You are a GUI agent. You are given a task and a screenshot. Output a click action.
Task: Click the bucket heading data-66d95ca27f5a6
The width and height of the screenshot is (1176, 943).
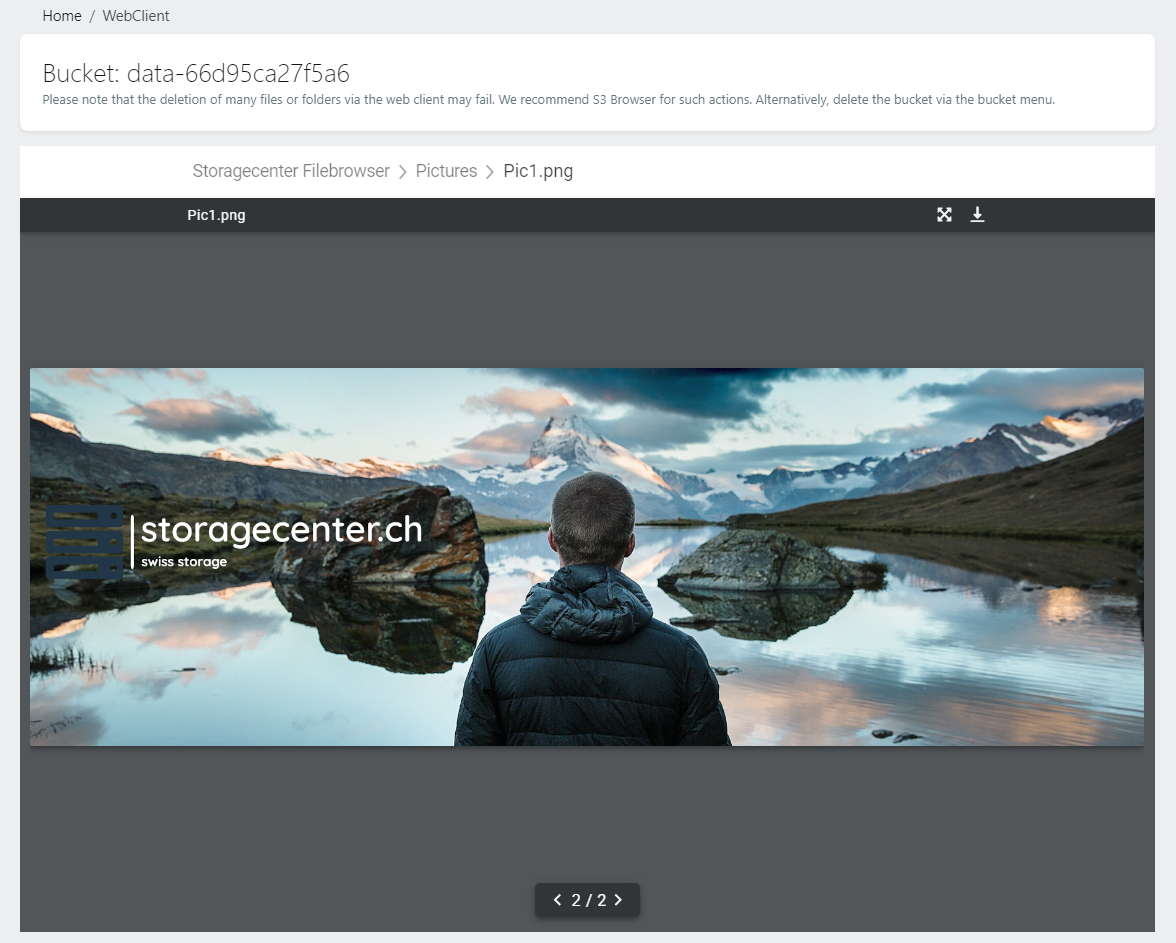coord(194,73)
